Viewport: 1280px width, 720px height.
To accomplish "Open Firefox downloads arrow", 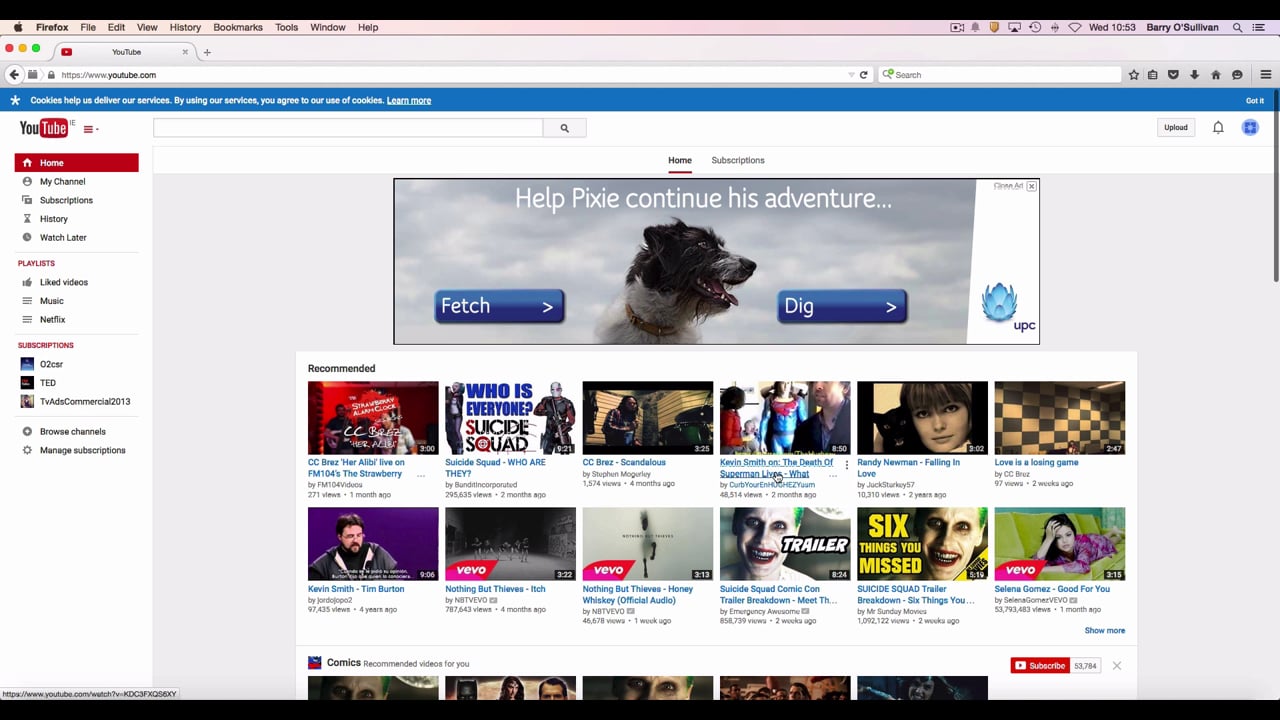I will point(1194,75).
